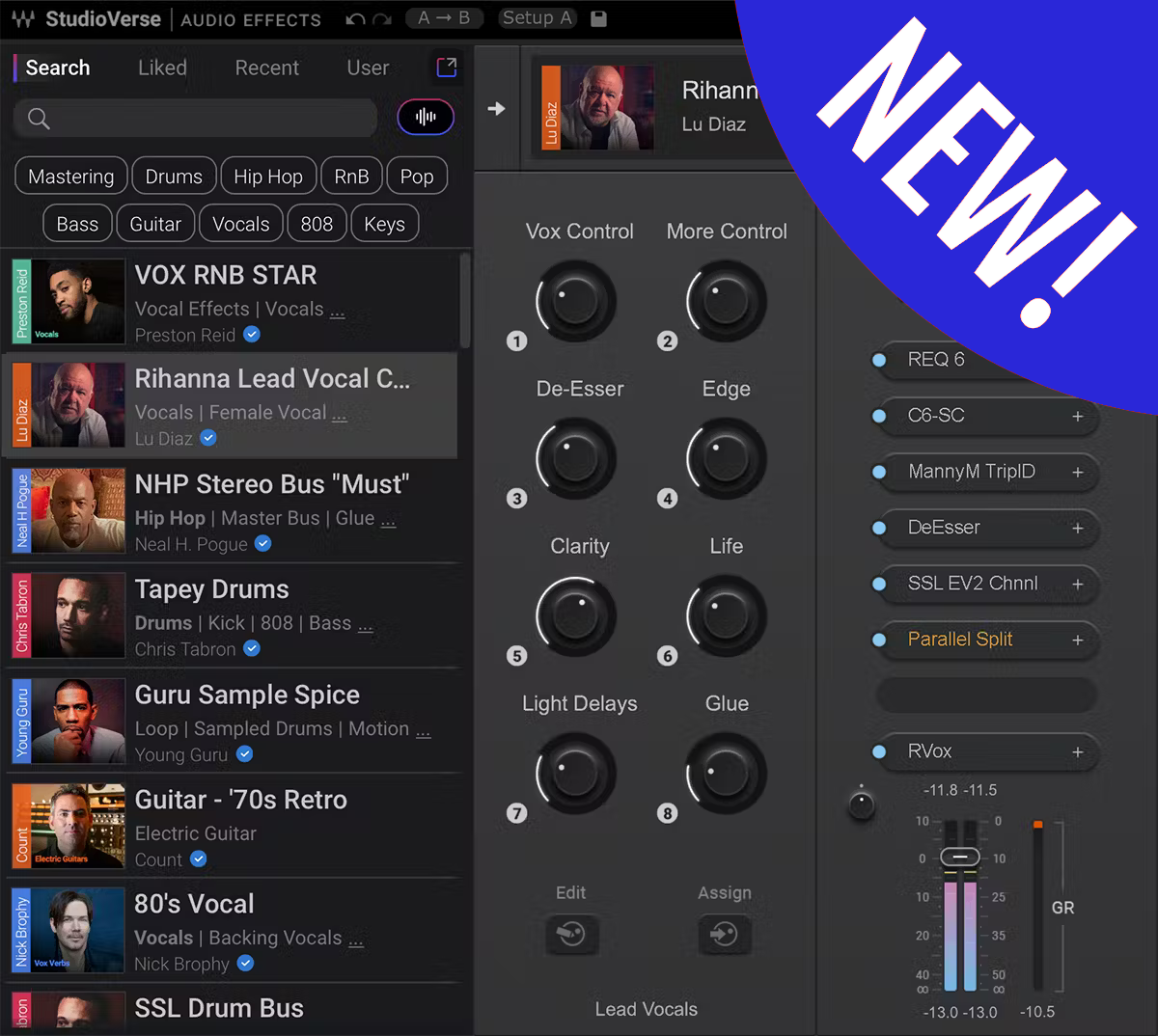The width and height of the screenshot is (1158, 1036).
Task: Switch to the Liked tab
Action: 162,68
